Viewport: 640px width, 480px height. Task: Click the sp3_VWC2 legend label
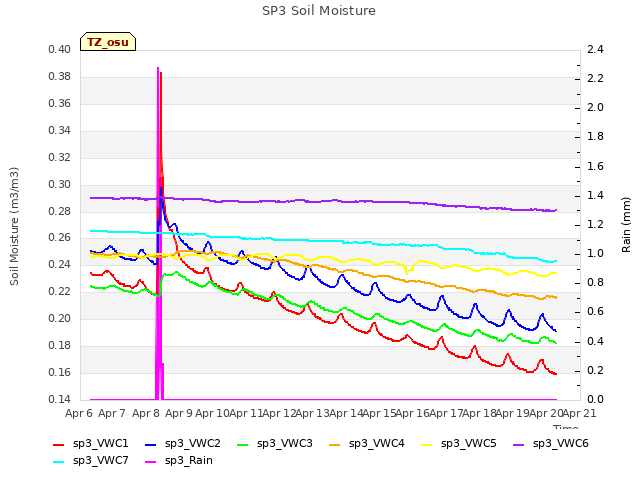click(x=193, y=444)
